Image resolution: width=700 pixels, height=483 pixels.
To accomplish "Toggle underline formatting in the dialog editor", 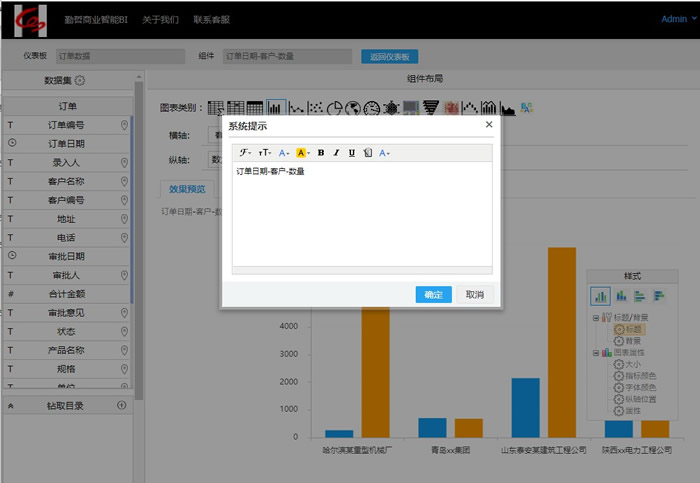I will click(x=352, y=153).
